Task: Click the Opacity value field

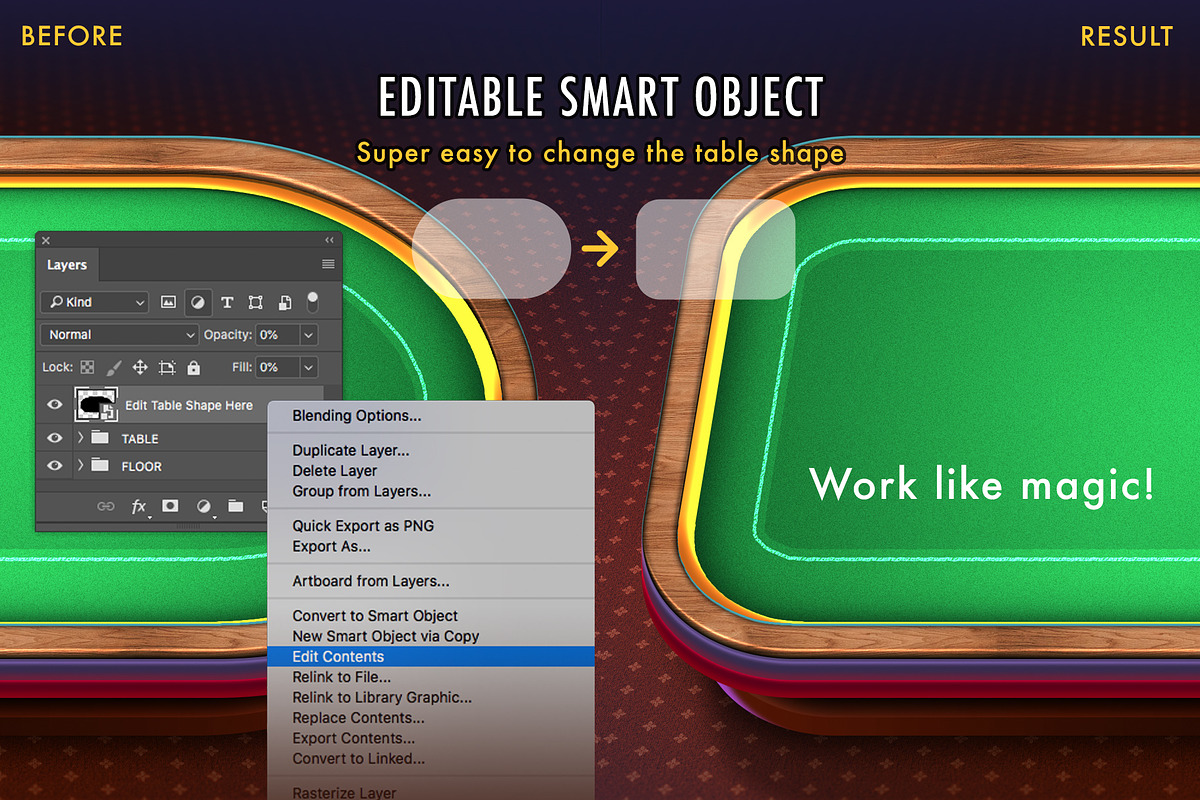Action: tap(277, 335)
